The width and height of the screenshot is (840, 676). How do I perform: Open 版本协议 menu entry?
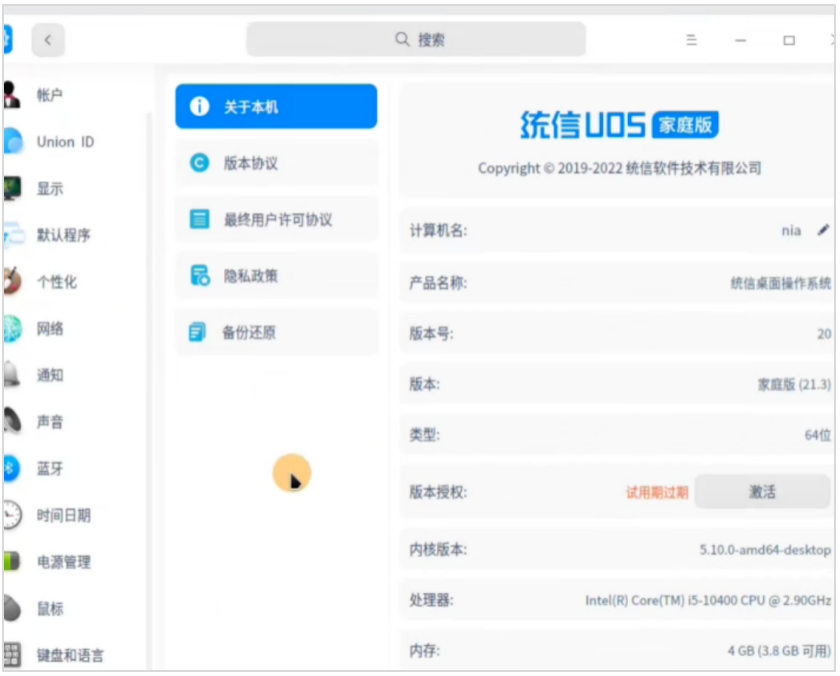tap(276, 162)
